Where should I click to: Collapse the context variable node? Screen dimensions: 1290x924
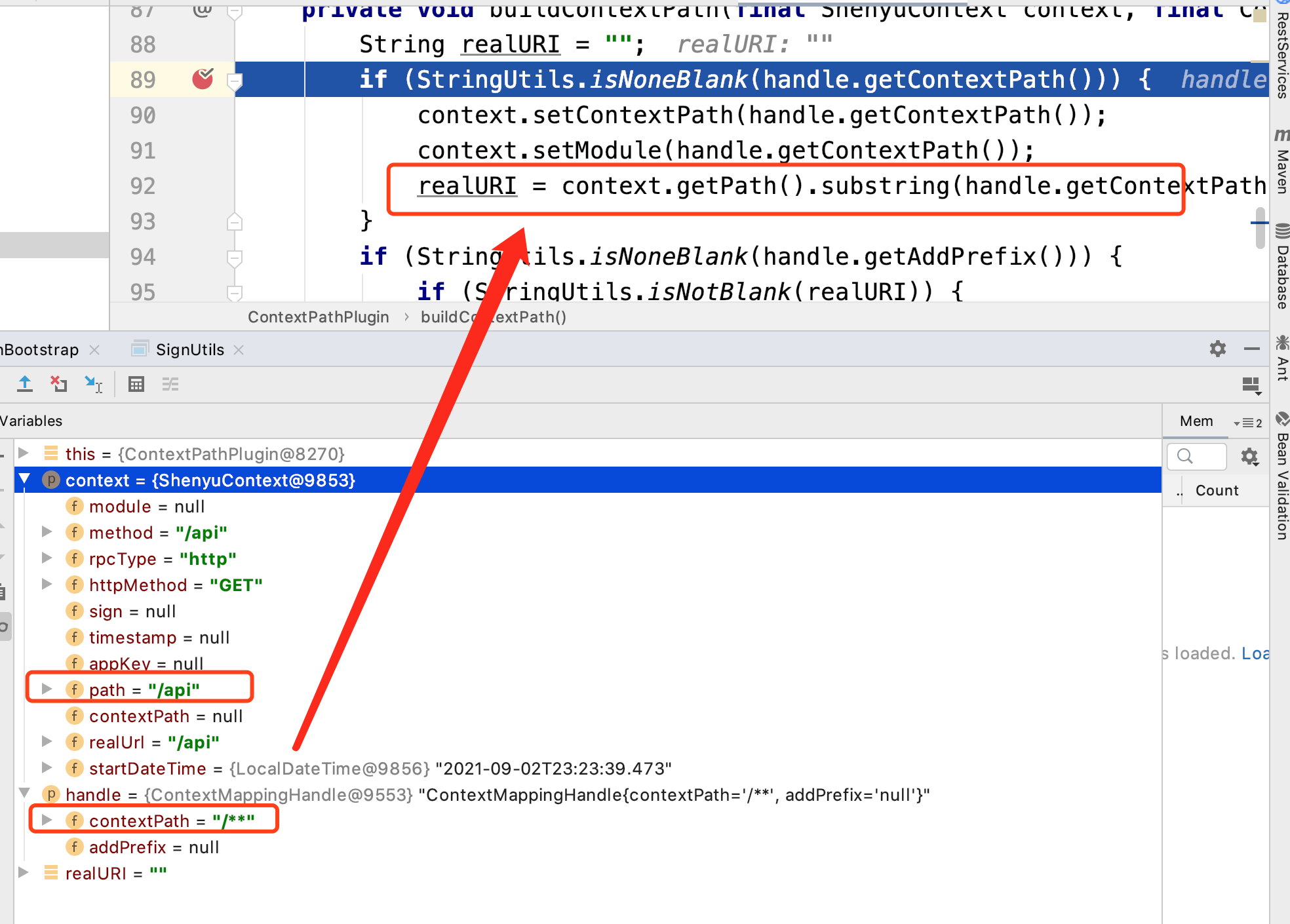point(25,480)
